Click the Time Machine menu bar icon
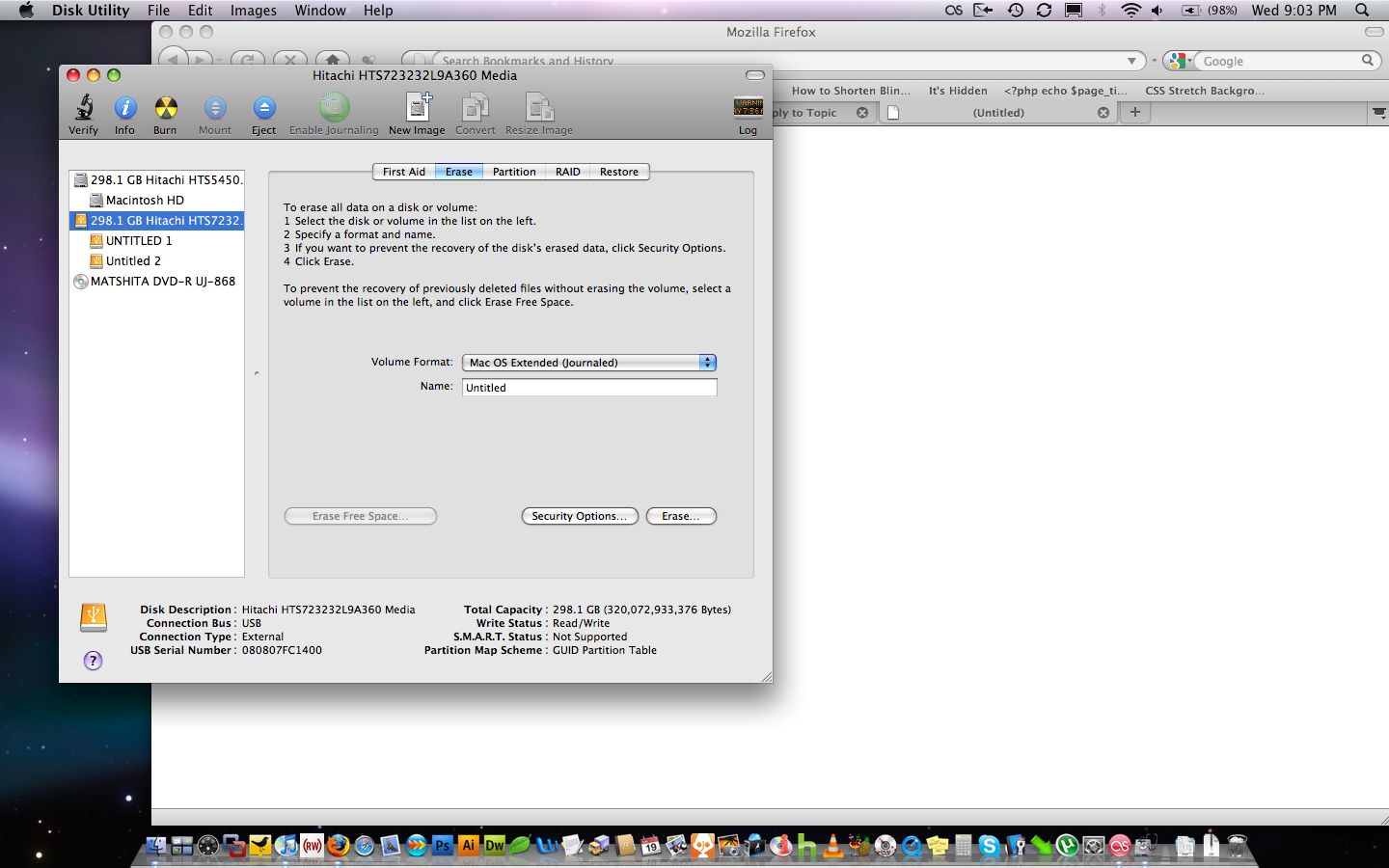The height and width of the screenshot is (868, 1389). click(x=1016, y=10)
